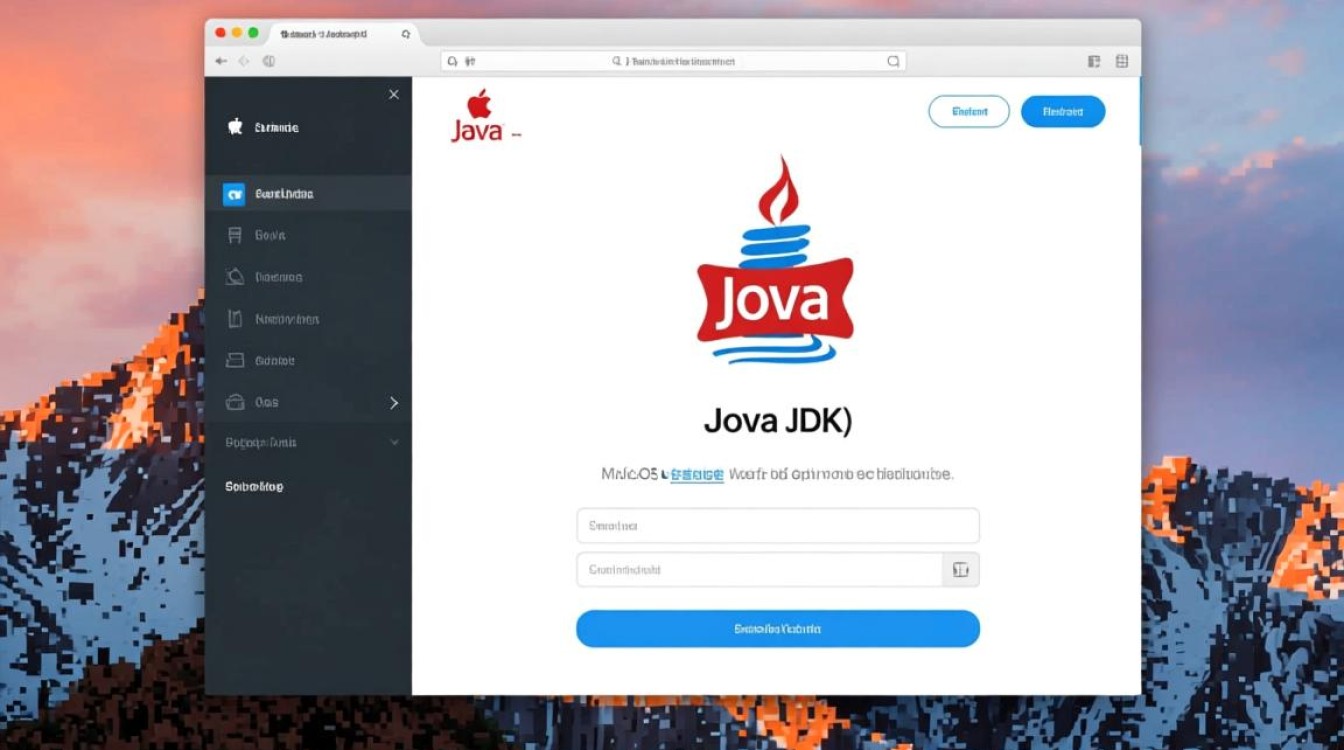Click the bookmark-style Java sidebar icon
Image resolution: width=1344 pixels, height=750 pixels.
tap(233, 235)
